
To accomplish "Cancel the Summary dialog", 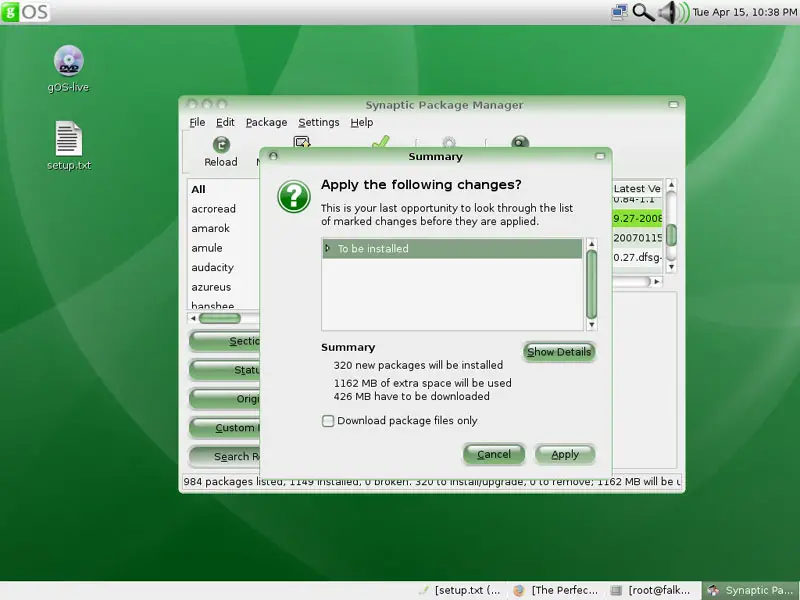I will coord(494,455).
